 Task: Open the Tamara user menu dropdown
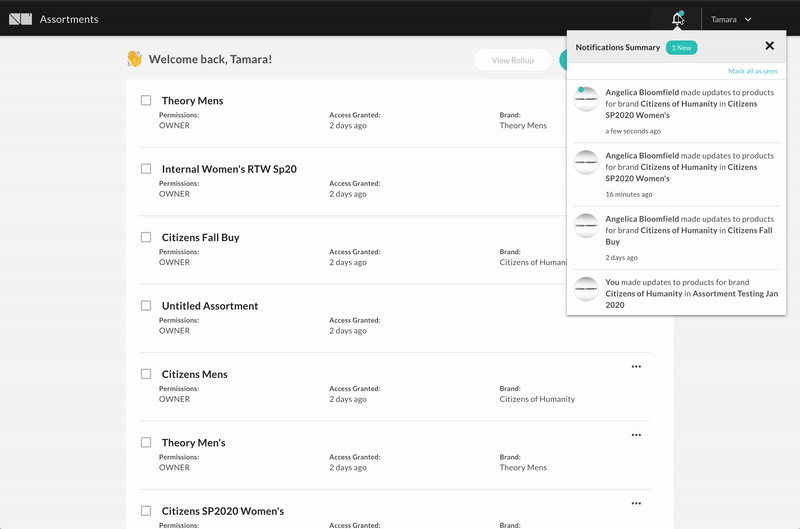coord(731,19)
